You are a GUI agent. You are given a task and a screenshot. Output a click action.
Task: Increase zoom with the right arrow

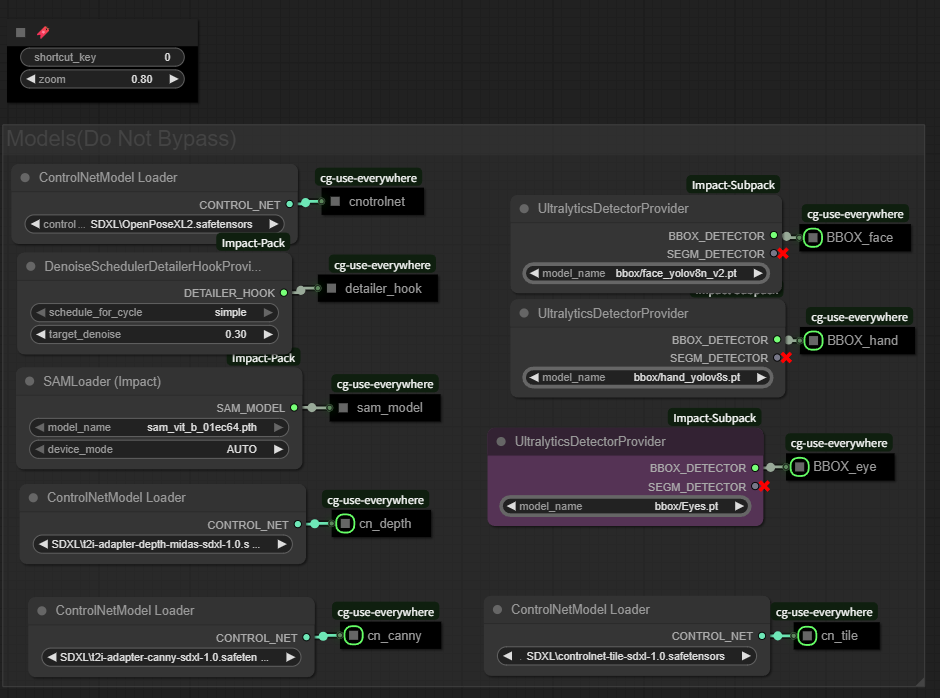[x=174, y=79]
